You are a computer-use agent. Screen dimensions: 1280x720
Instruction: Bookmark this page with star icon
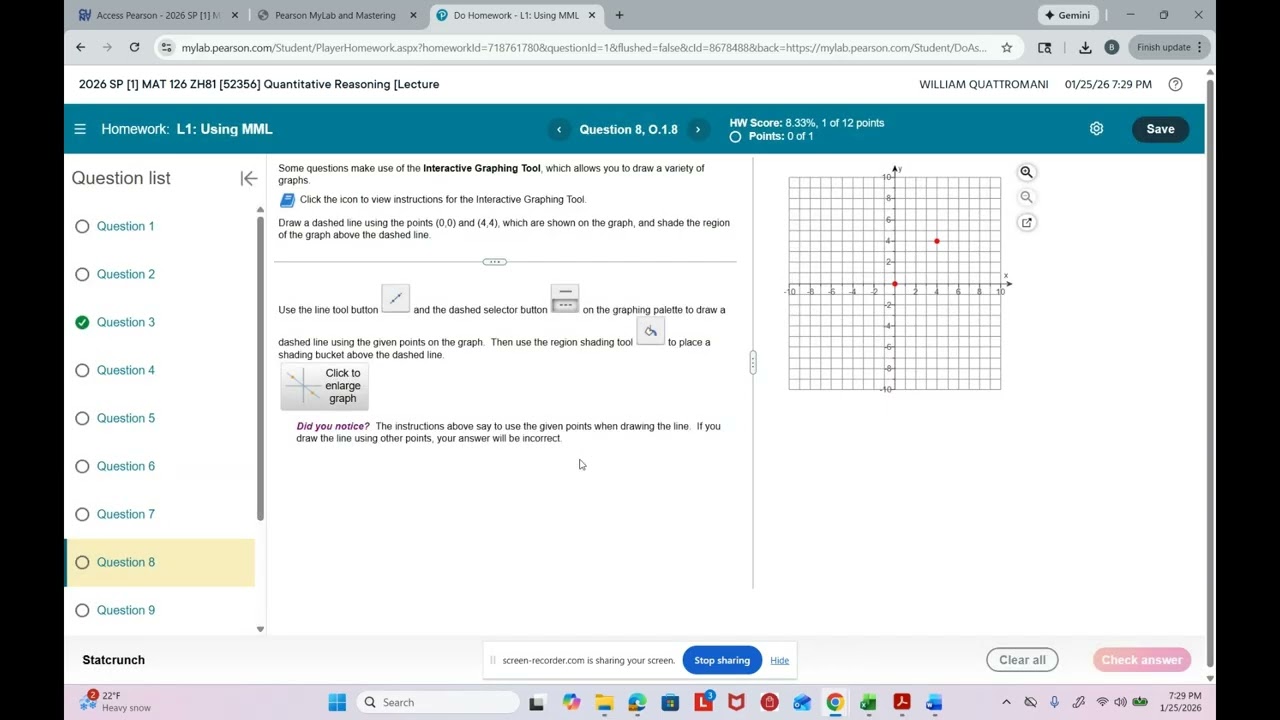tap(1007, 47)
